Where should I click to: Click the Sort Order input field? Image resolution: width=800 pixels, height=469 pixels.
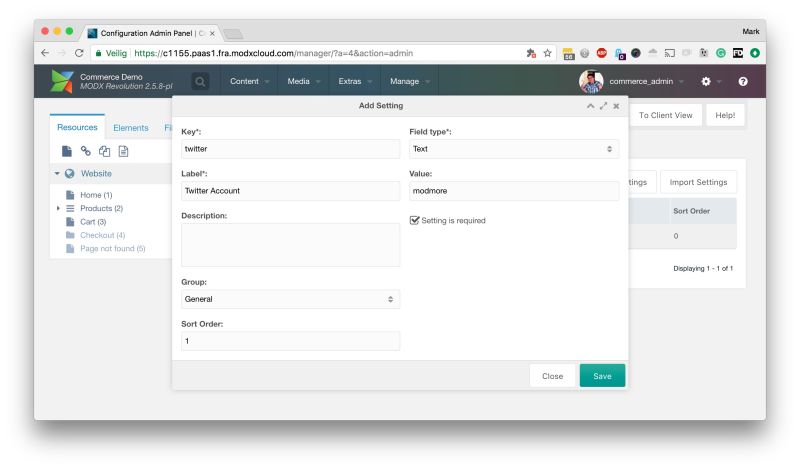tap(290, 341)
